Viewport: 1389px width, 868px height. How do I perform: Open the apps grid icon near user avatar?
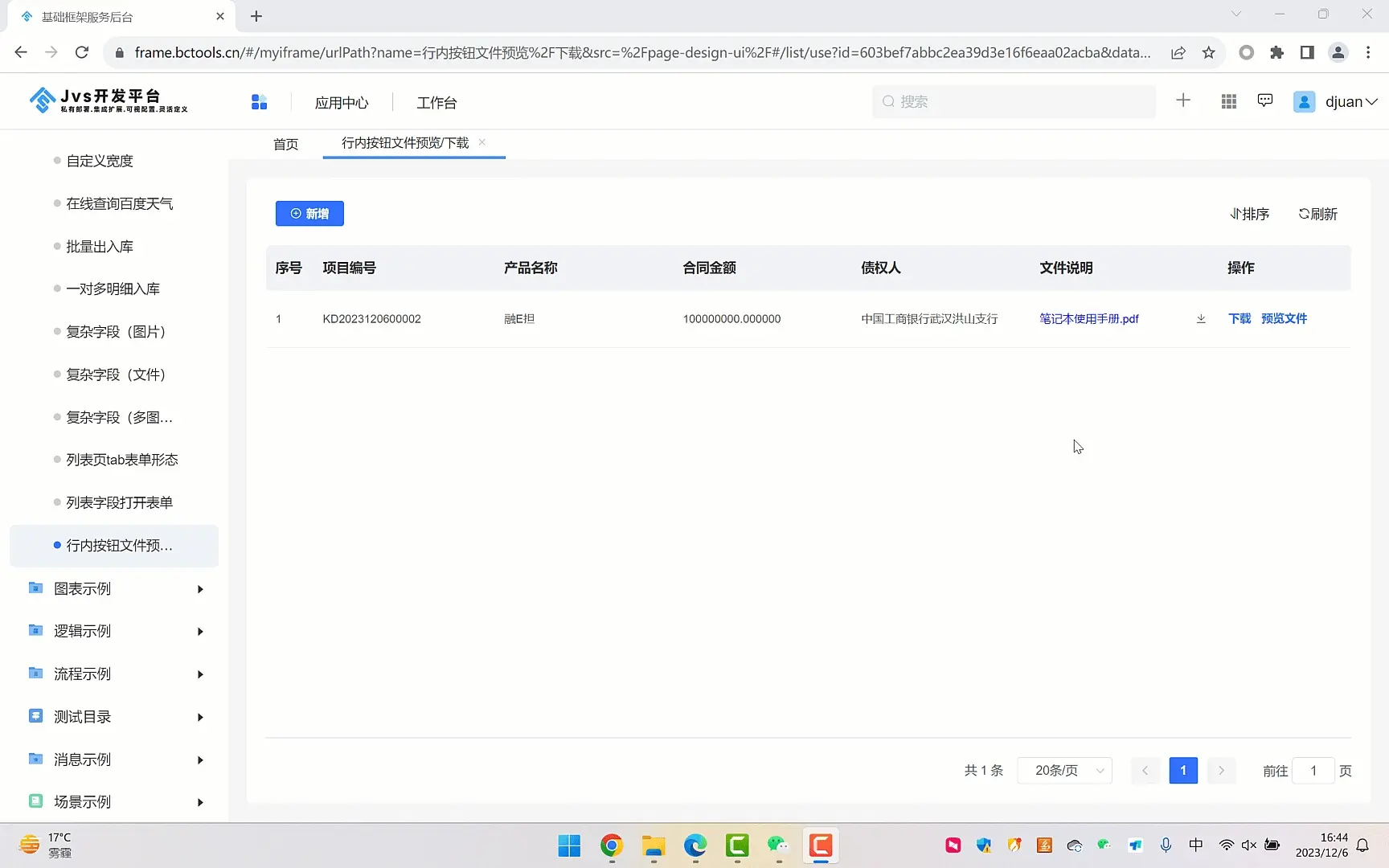coord(1227,100)
